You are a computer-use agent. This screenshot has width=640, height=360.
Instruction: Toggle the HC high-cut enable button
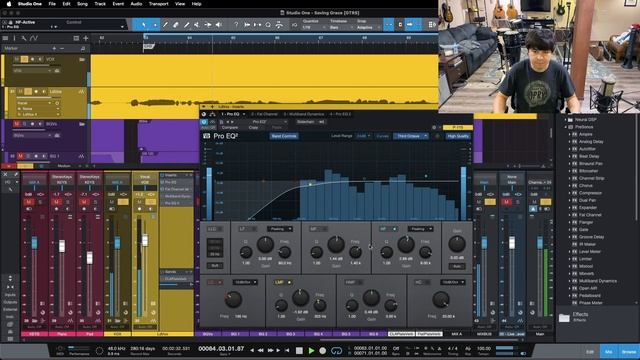427,282
